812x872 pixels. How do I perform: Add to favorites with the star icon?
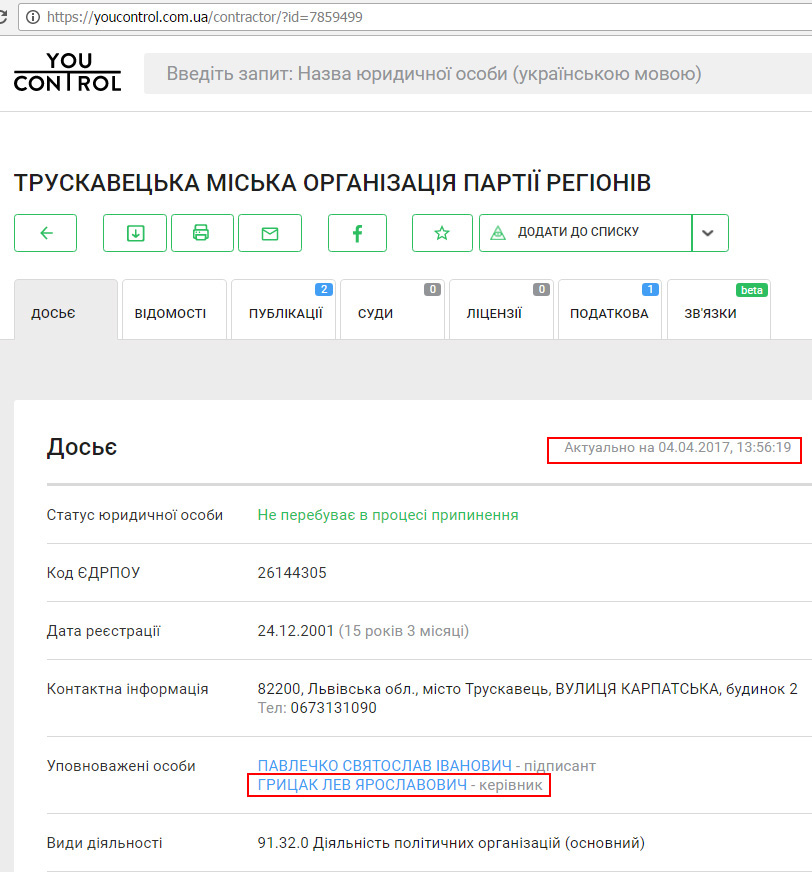442,233
